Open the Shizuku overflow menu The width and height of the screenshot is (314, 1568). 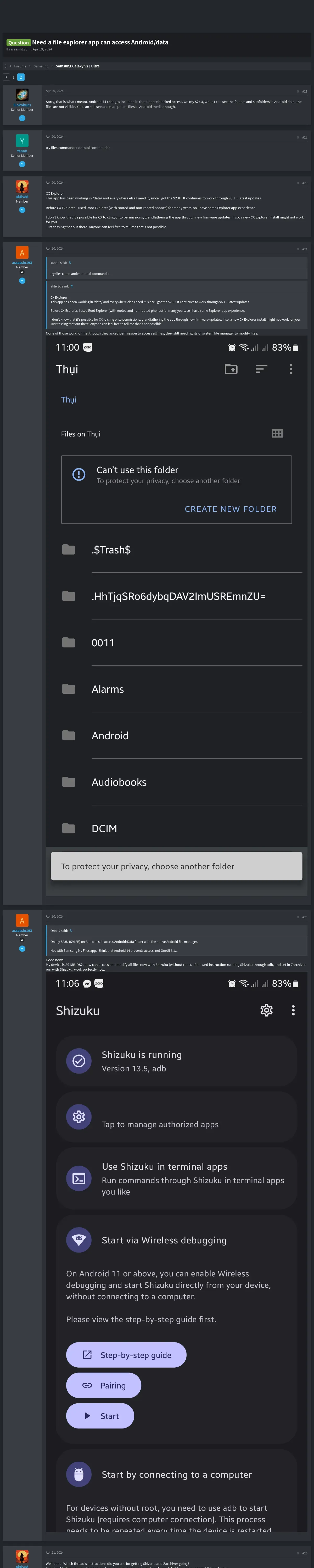pos(293,1010)
